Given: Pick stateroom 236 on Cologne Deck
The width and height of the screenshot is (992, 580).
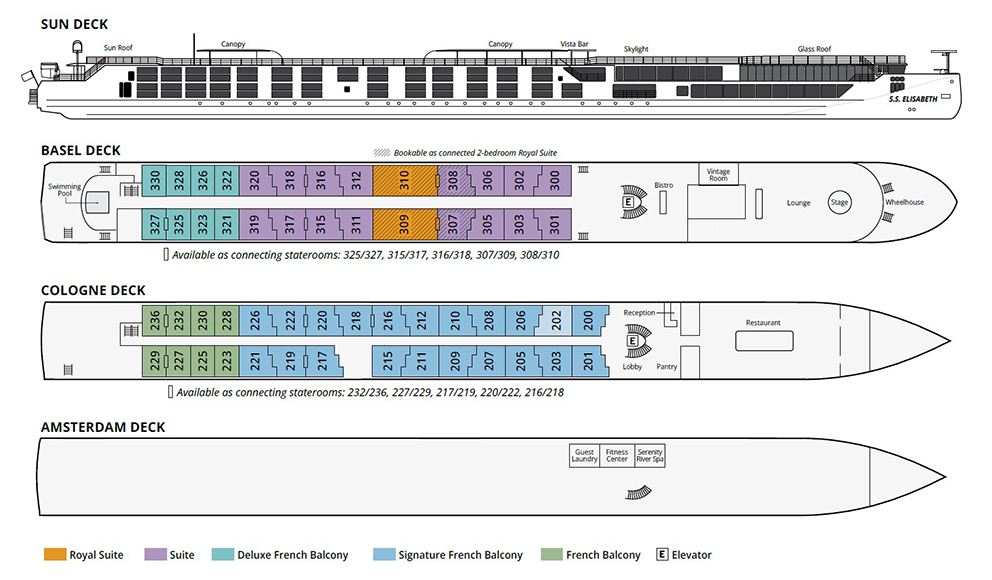Looking at the screenshot, I should tap(154, 320).
